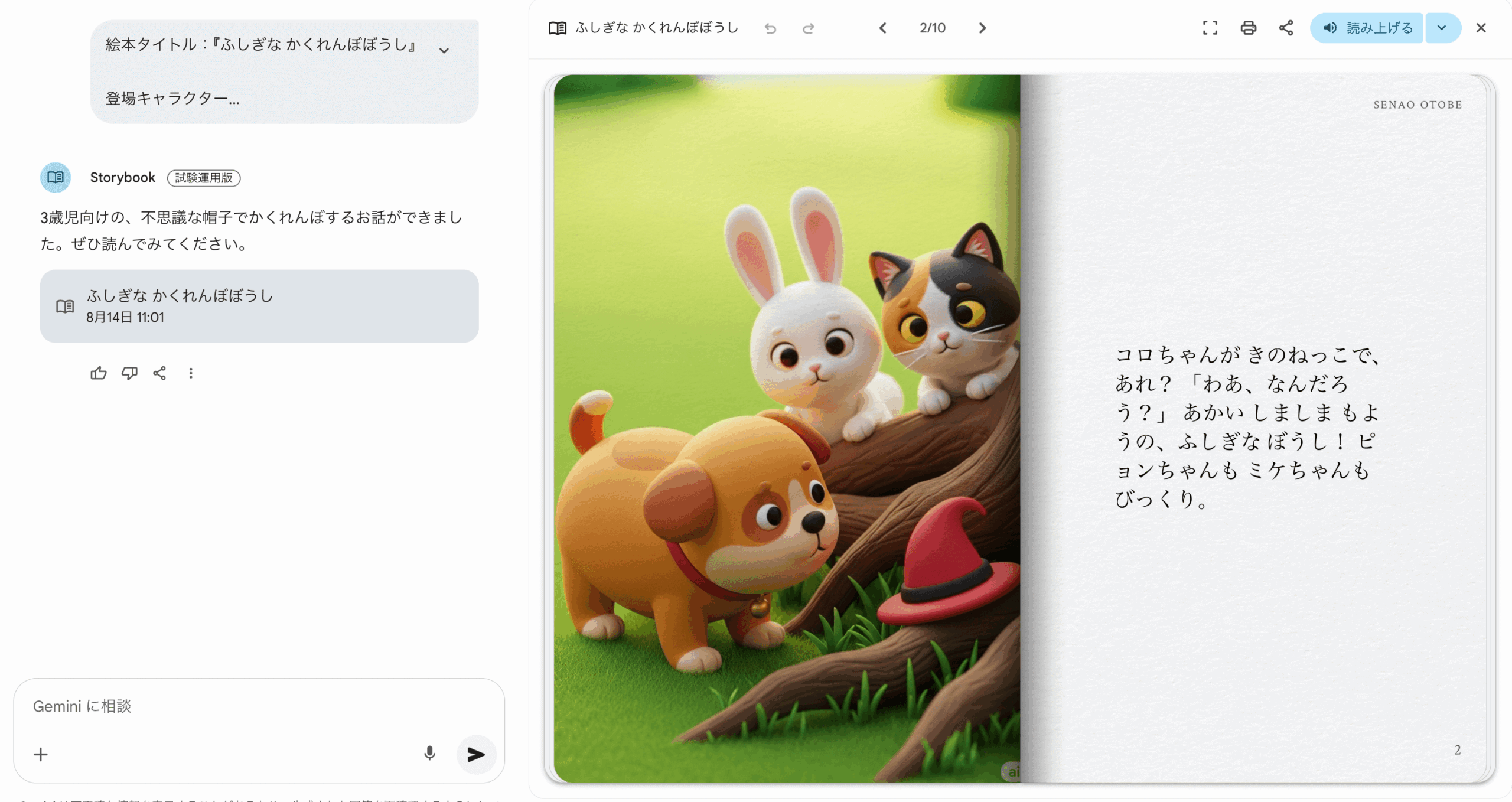Screen dimensions: 1512x802
Task: Click the Gemini に相談 text input
Action: click(236, 706)
